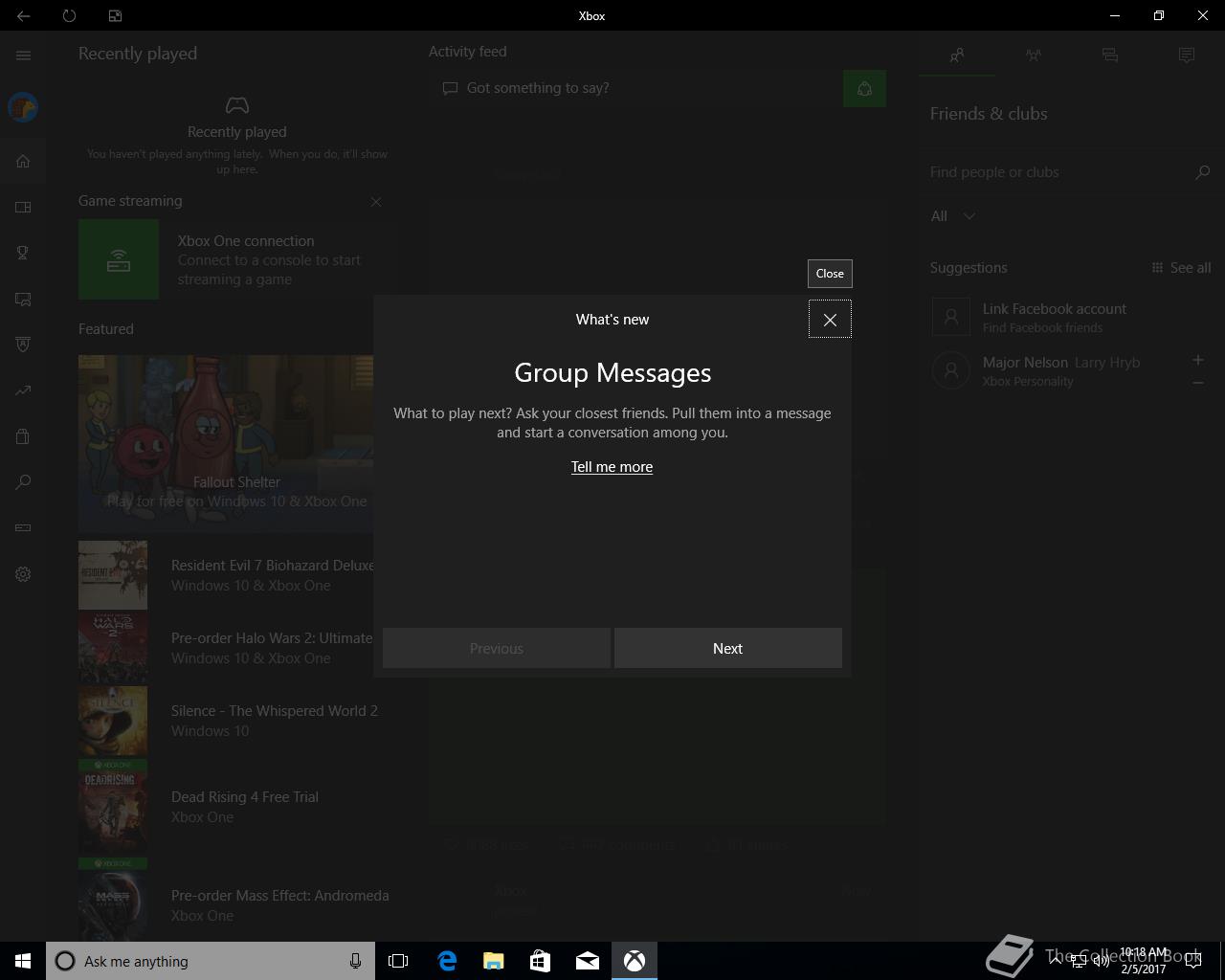This screenshot has height=980, width=1225.
Task: Switch to Friends tab icon
Action: (x=957, y=56)
